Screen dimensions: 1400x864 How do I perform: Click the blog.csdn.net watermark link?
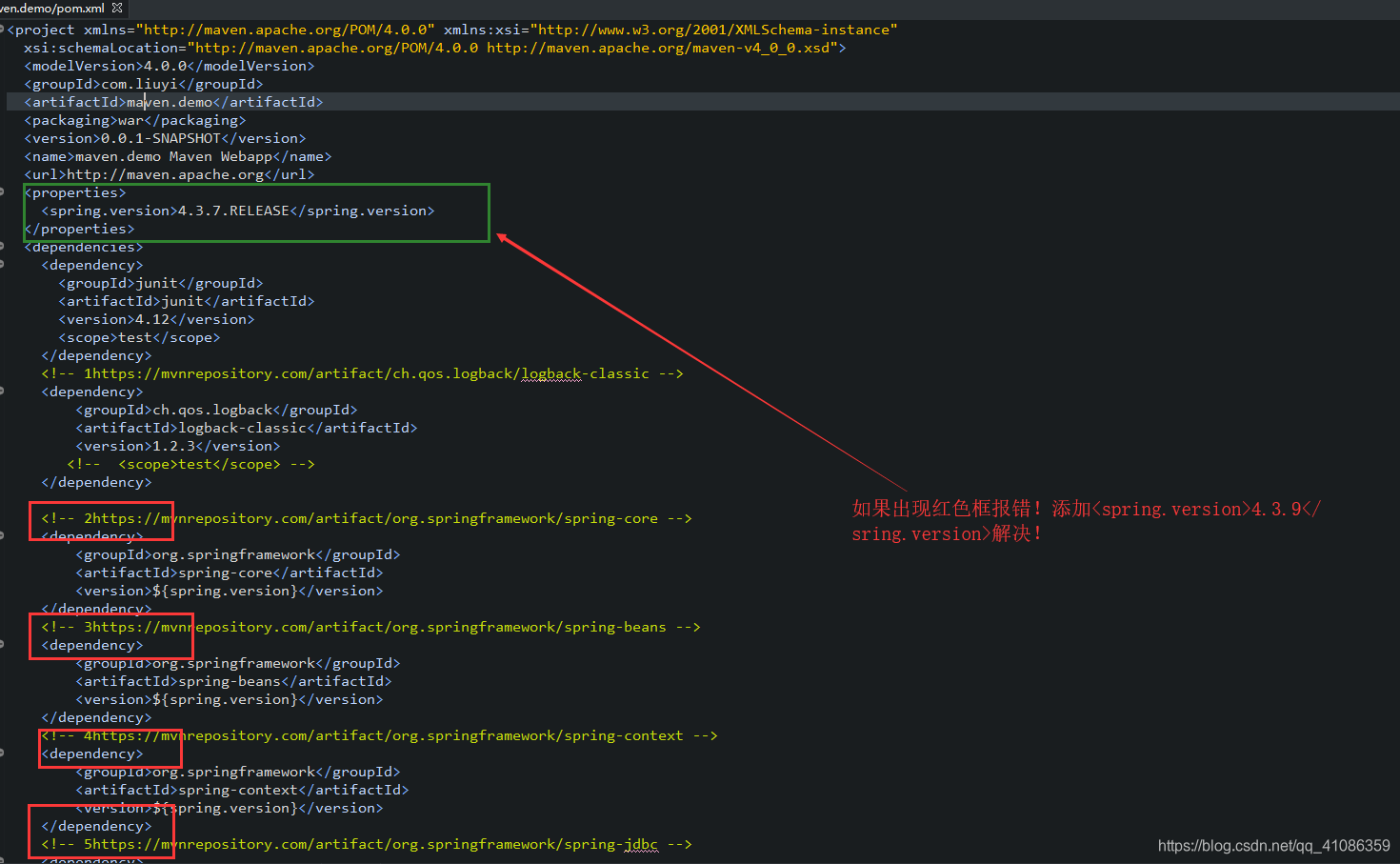[1274, 845]
